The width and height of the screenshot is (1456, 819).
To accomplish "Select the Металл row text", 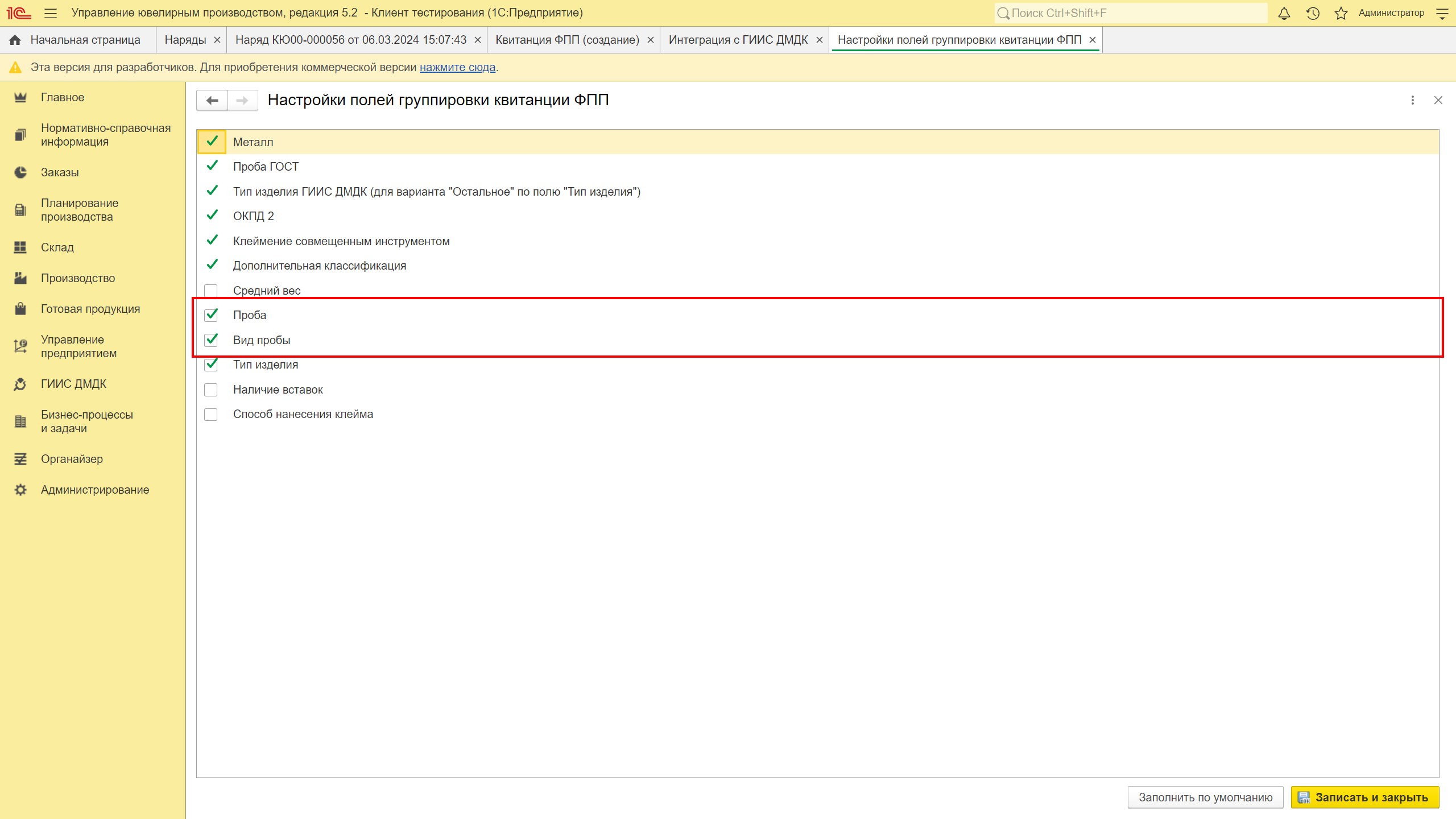I will [x=253, y=142].
